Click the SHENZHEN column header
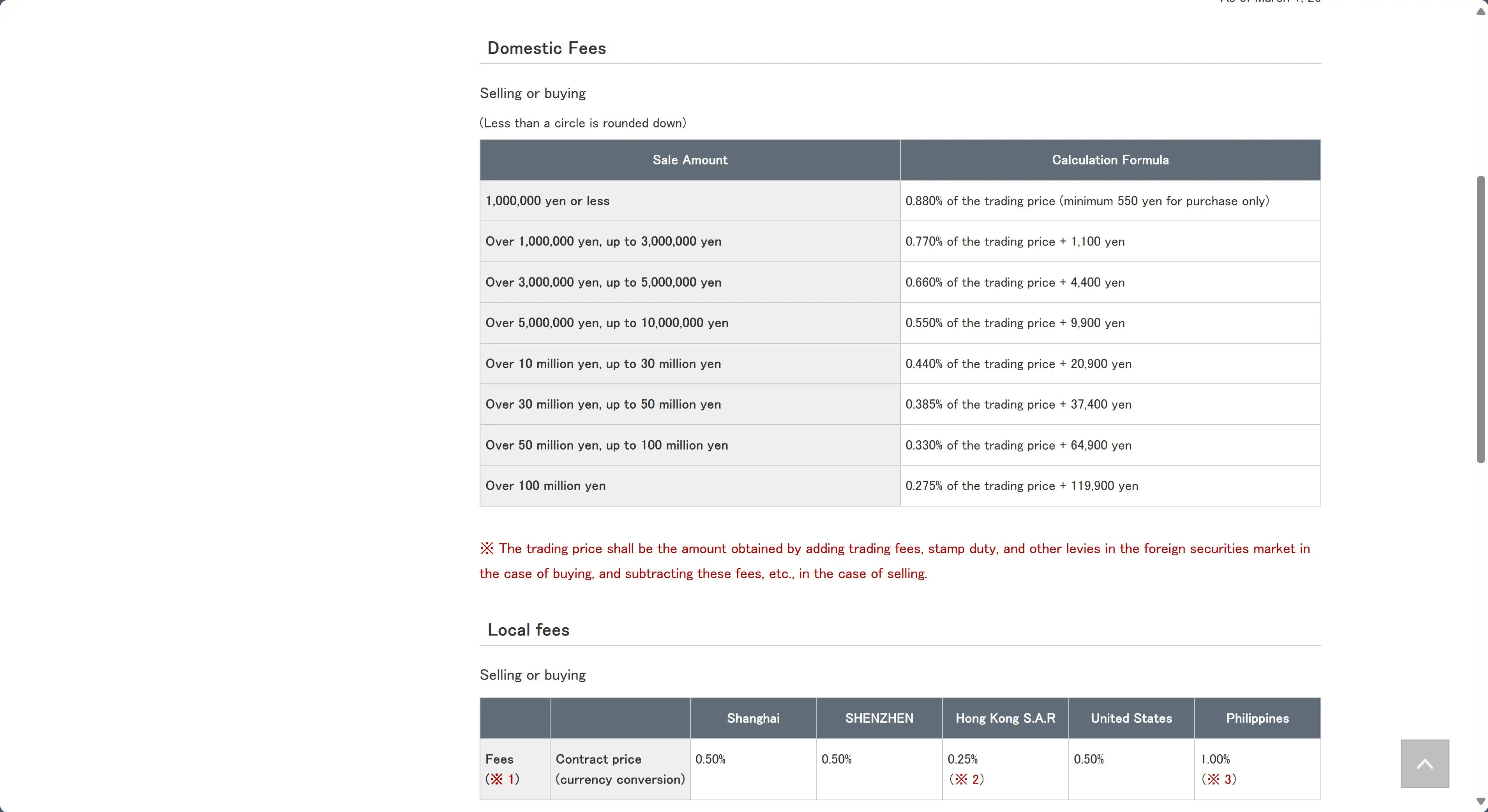 (x=879, y=718)
